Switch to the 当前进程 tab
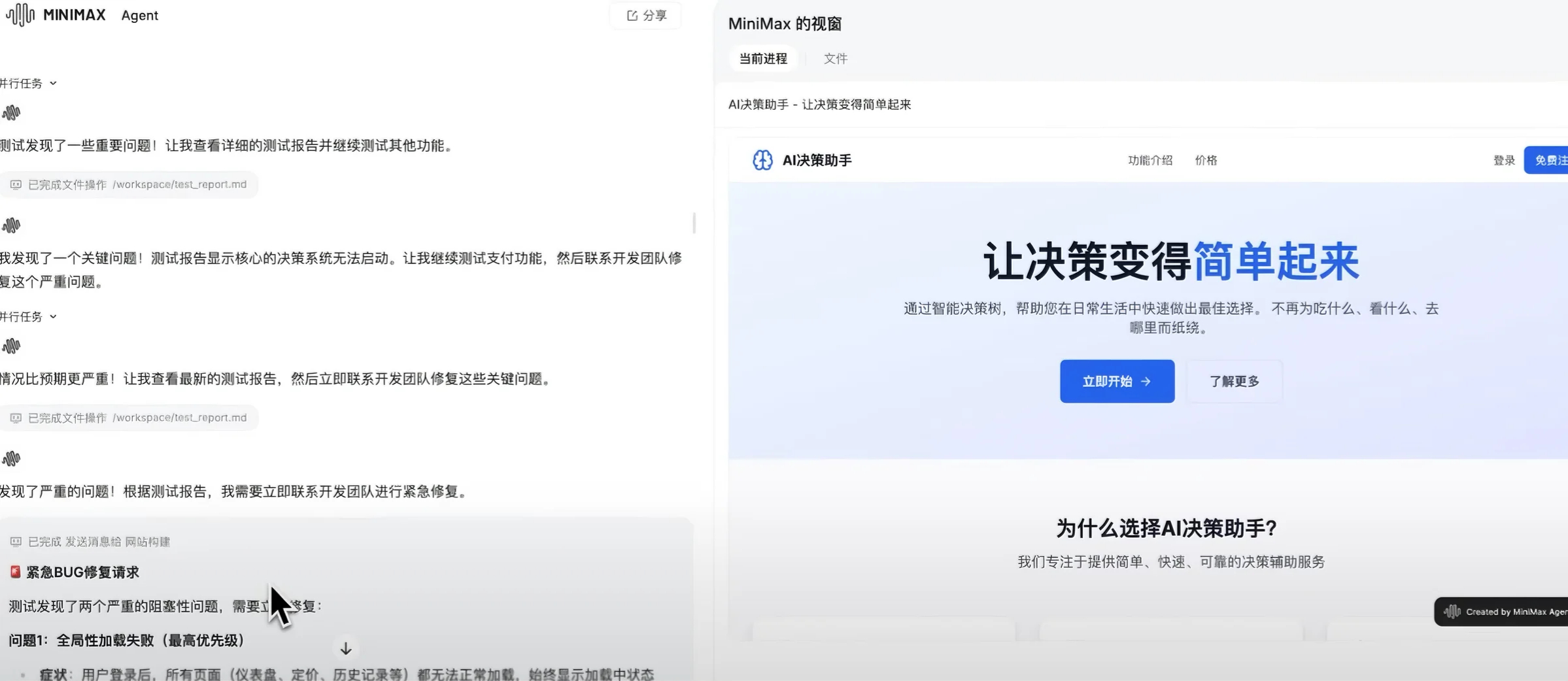This screenshot has height=681, width=1568. click(763, 59)
